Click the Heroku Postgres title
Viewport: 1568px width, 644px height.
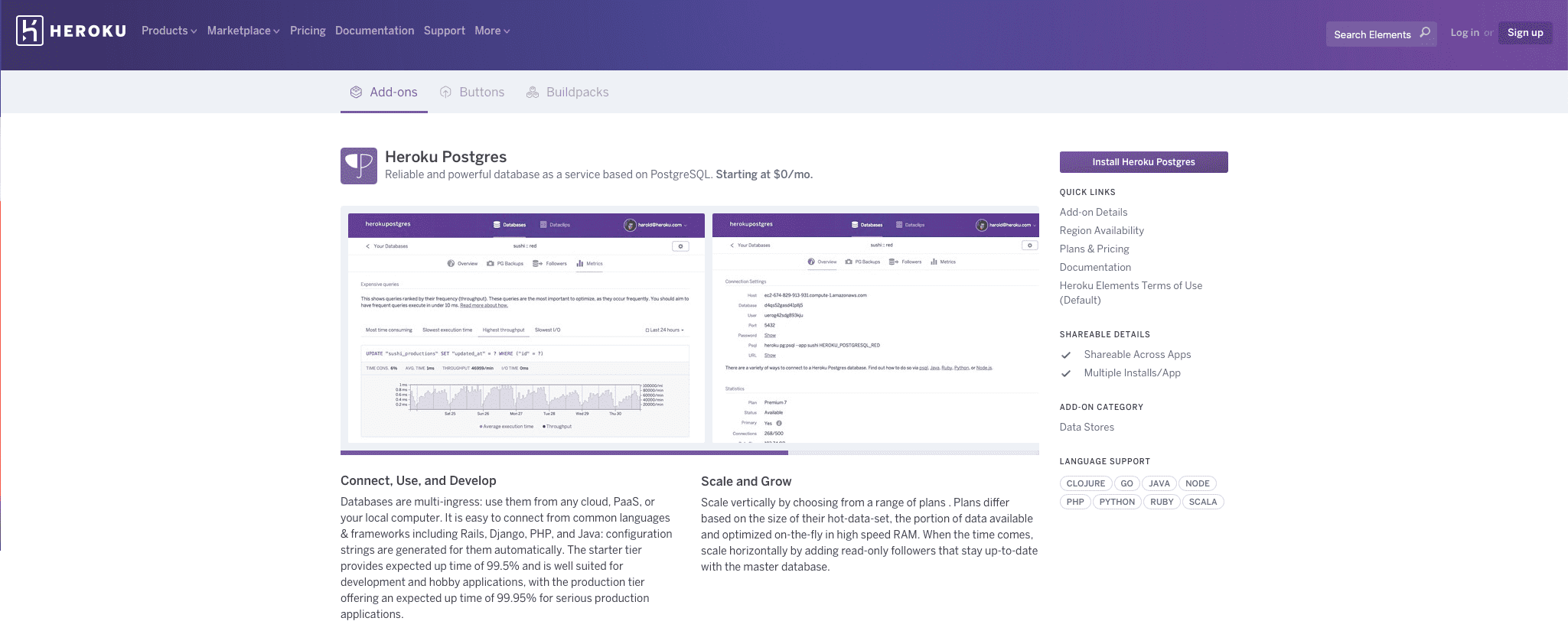tap(445, 157)
